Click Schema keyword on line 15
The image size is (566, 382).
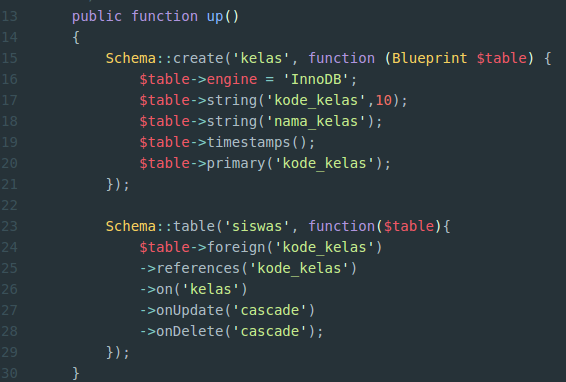[131, 58]
